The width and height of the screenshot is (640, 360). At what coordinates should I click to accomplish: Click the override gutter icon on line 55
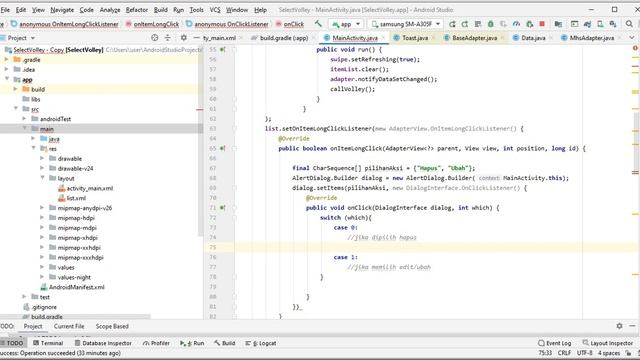click(x=222, y=50)
